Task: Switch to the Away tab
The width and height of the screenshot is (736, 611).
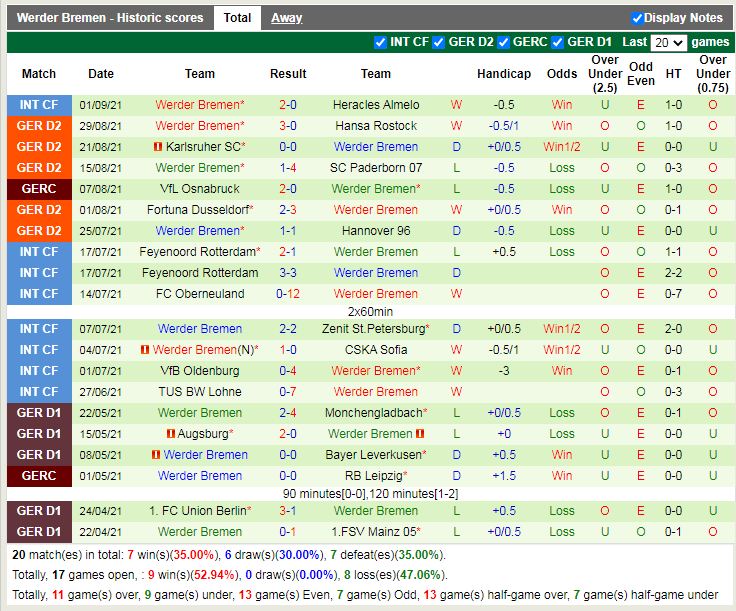Action: 286,18
